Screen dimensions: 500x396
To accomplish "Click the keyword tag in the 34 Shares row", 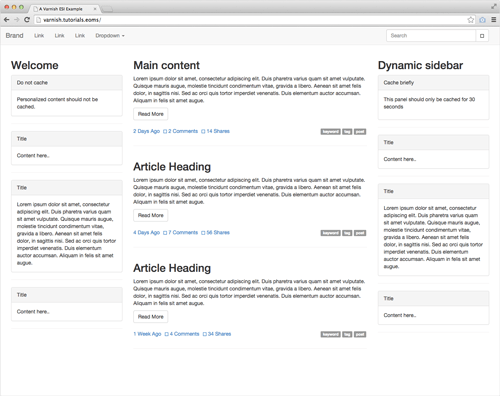I will tap(331, 334).
